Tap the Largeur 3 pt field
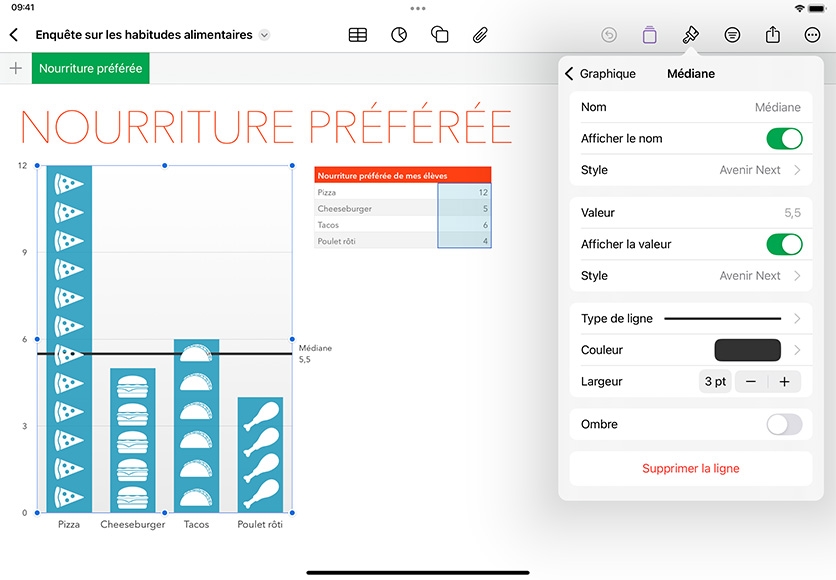 click(x=715, y=382)
